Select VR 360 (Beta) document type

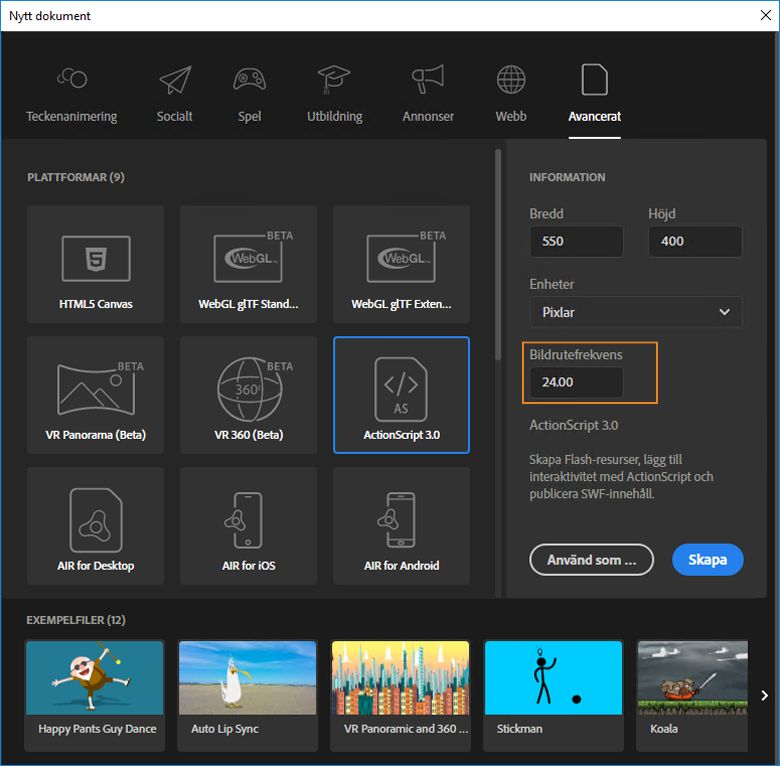point(248,394)
